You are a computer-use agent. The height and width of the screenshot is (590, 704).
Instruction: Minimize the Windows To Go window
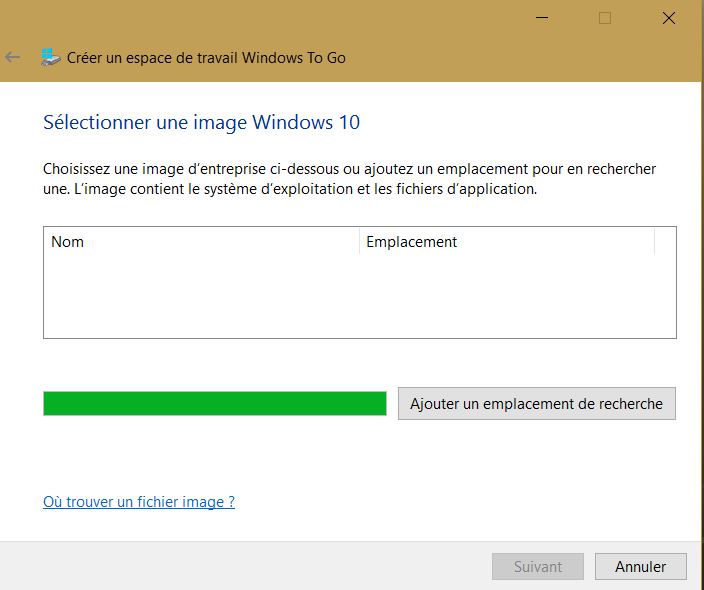click(542, 18)
